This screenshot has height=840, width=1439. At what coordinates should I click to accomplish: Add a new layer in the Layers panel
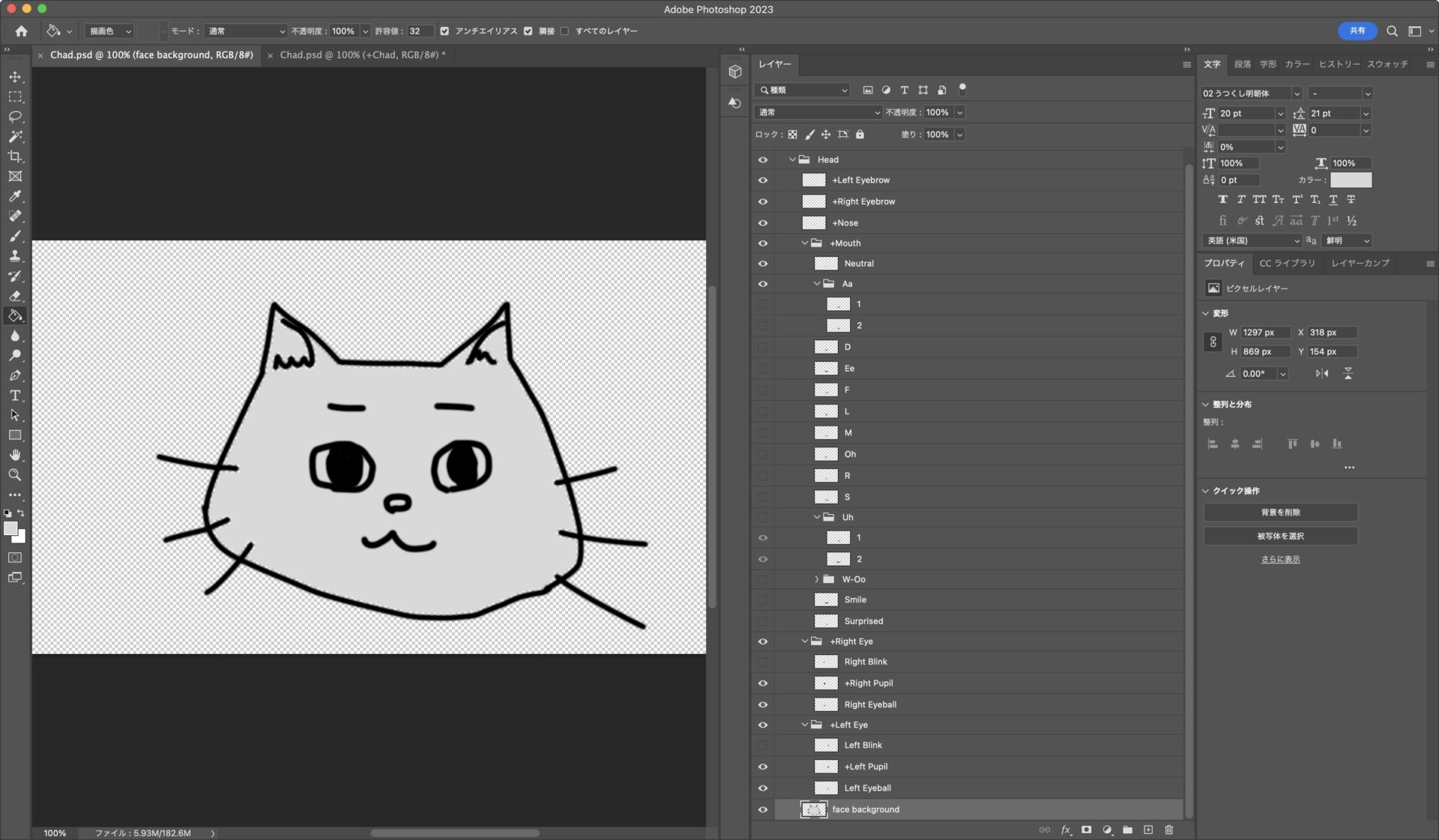coord(1147,830)
